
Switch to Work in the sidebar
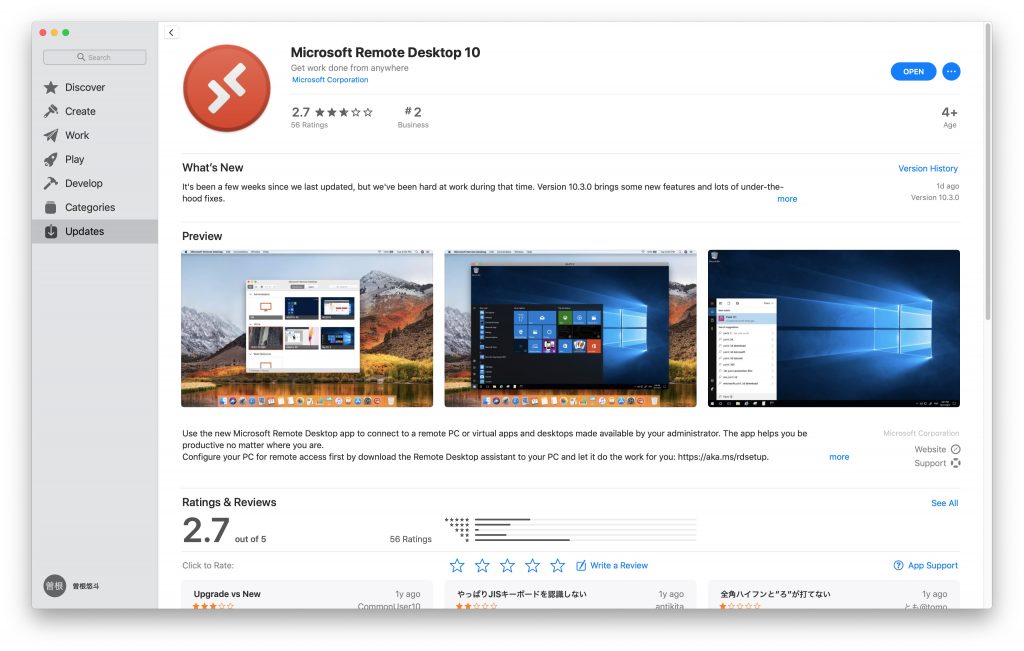coord(95,136)
